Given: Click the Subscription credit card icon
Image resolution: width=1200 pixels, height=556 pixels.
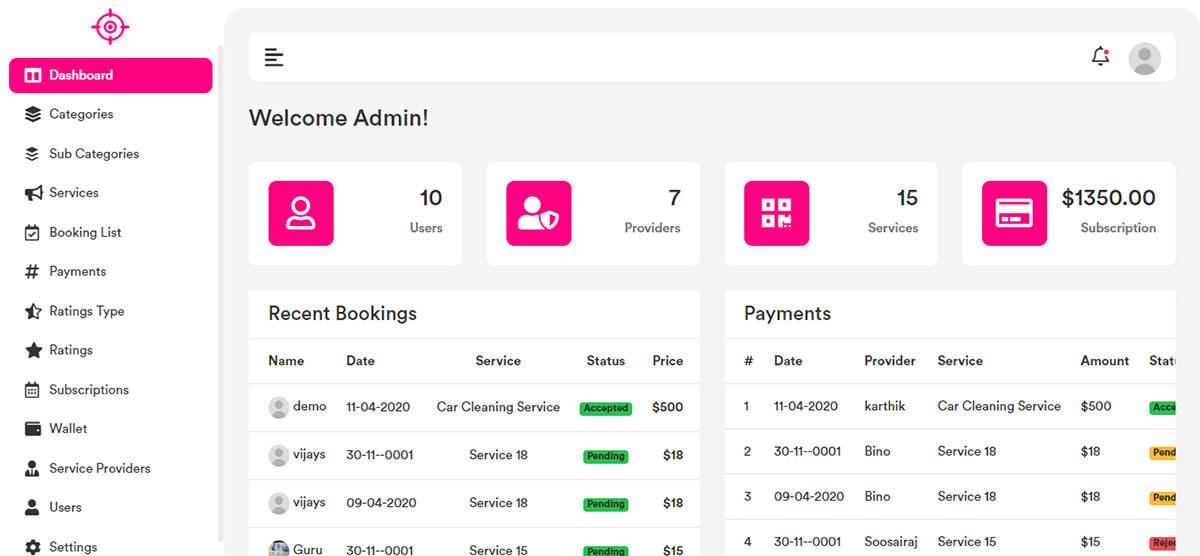Looking at the screenshot, I should (x=1014, y=213).
